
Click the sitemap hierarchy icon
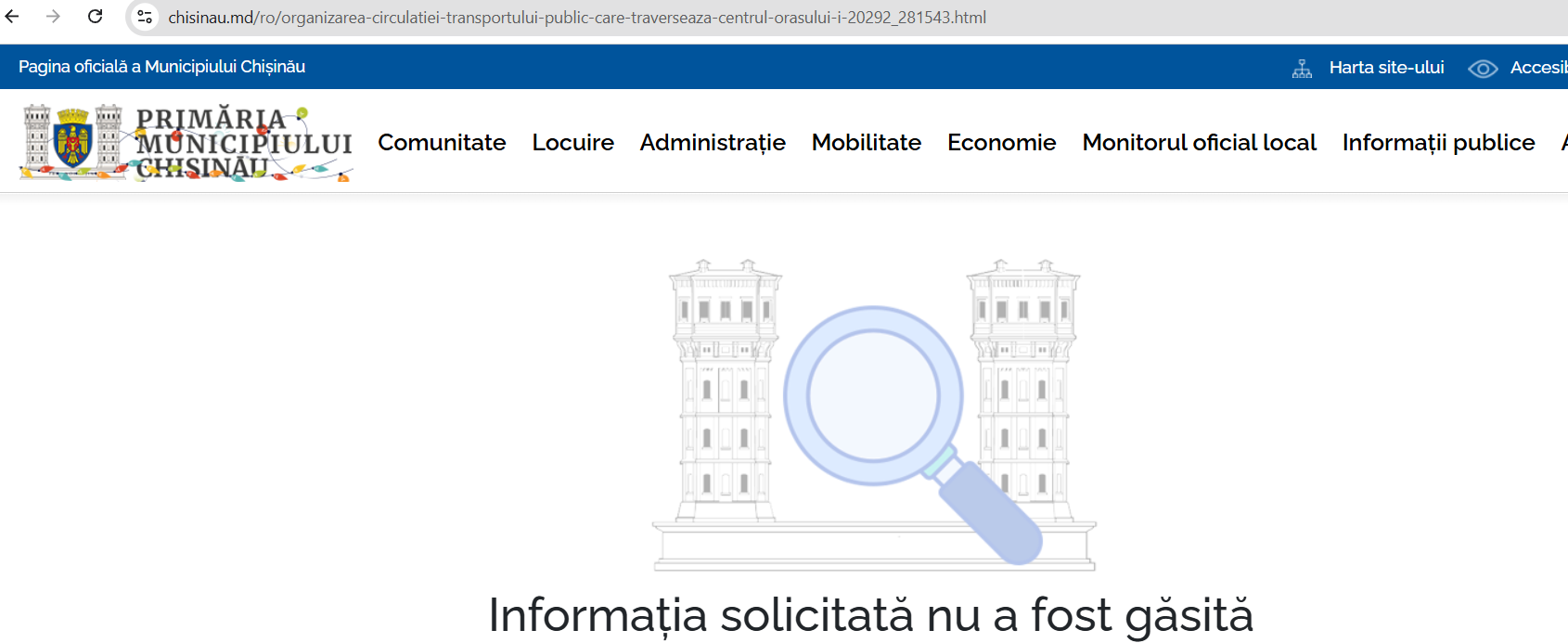click(x=1302, y=68)
